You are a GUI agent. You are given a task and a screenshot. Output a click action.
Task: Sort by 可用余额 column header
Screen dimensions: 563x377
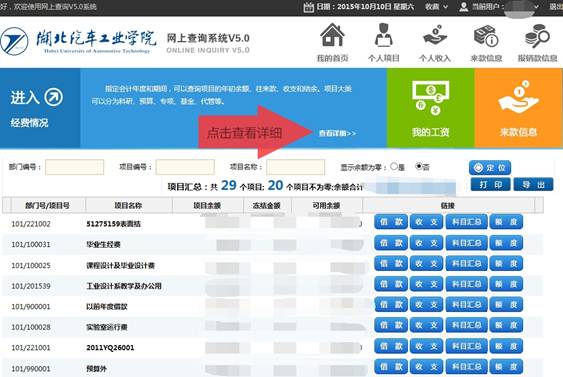[326, 206]
